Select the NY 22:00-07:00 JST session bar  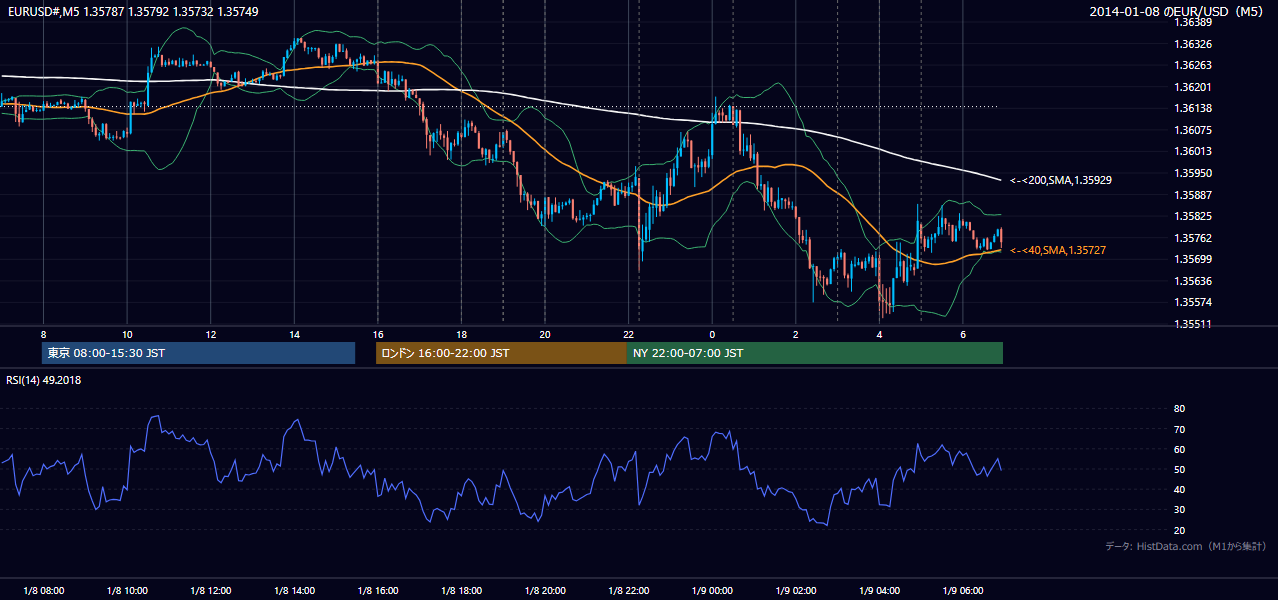tap(815, 353)
